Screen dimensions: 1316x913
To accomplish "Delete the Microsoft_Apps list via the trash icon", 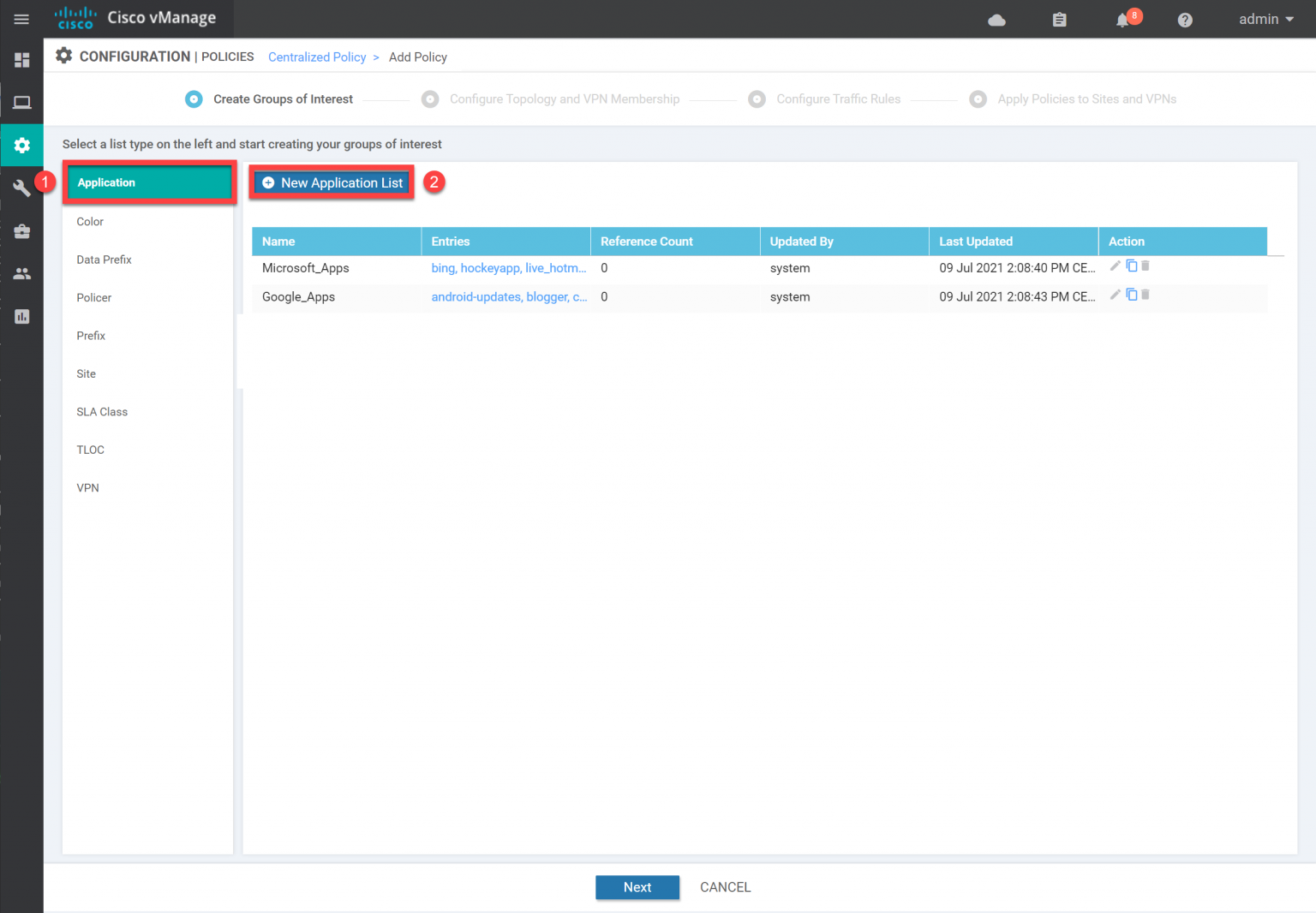I will (1146, 266).
